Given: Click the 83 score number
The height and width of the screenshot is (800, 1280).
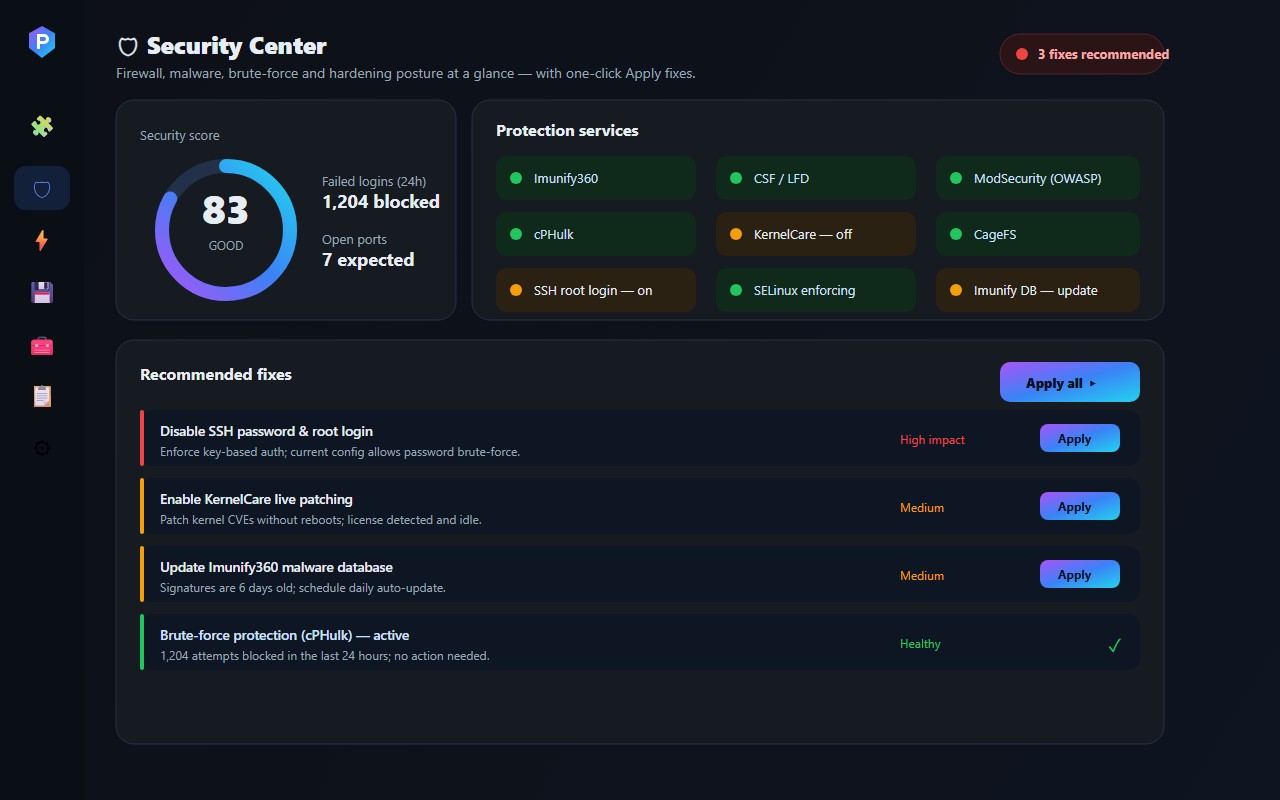Looking at the screenshot, I should coord(225,211).
